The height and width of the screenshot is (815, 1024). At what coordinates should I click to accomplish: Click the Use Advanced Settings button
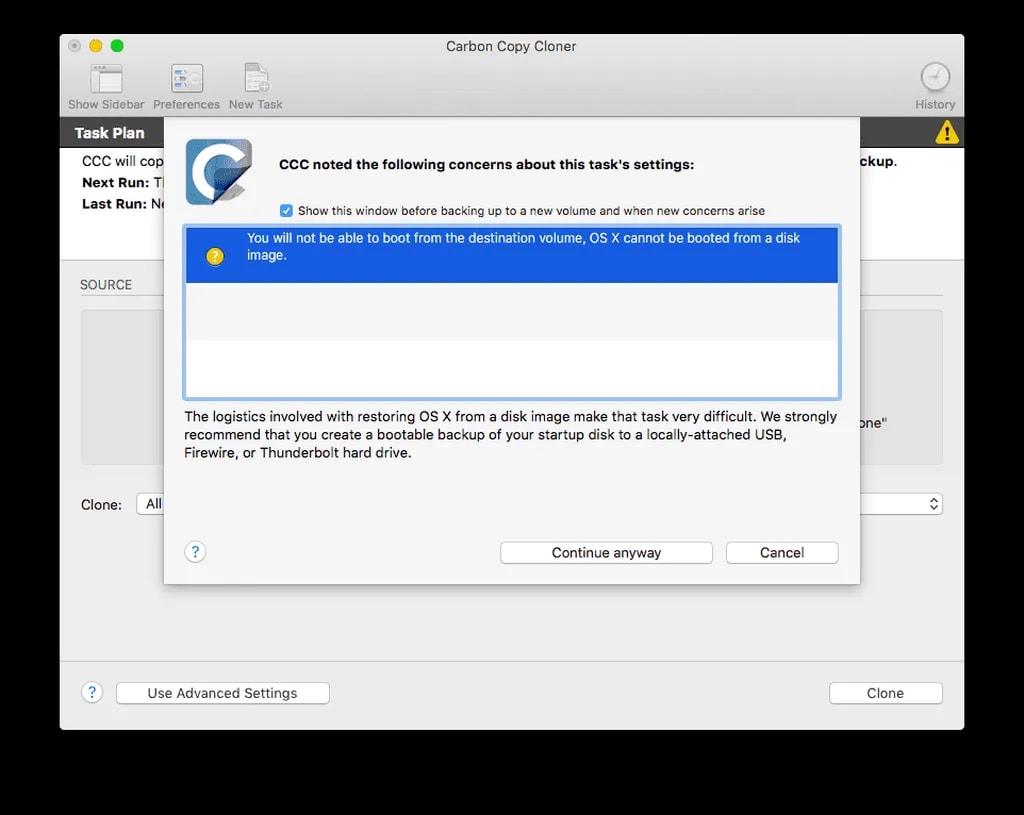222,693
